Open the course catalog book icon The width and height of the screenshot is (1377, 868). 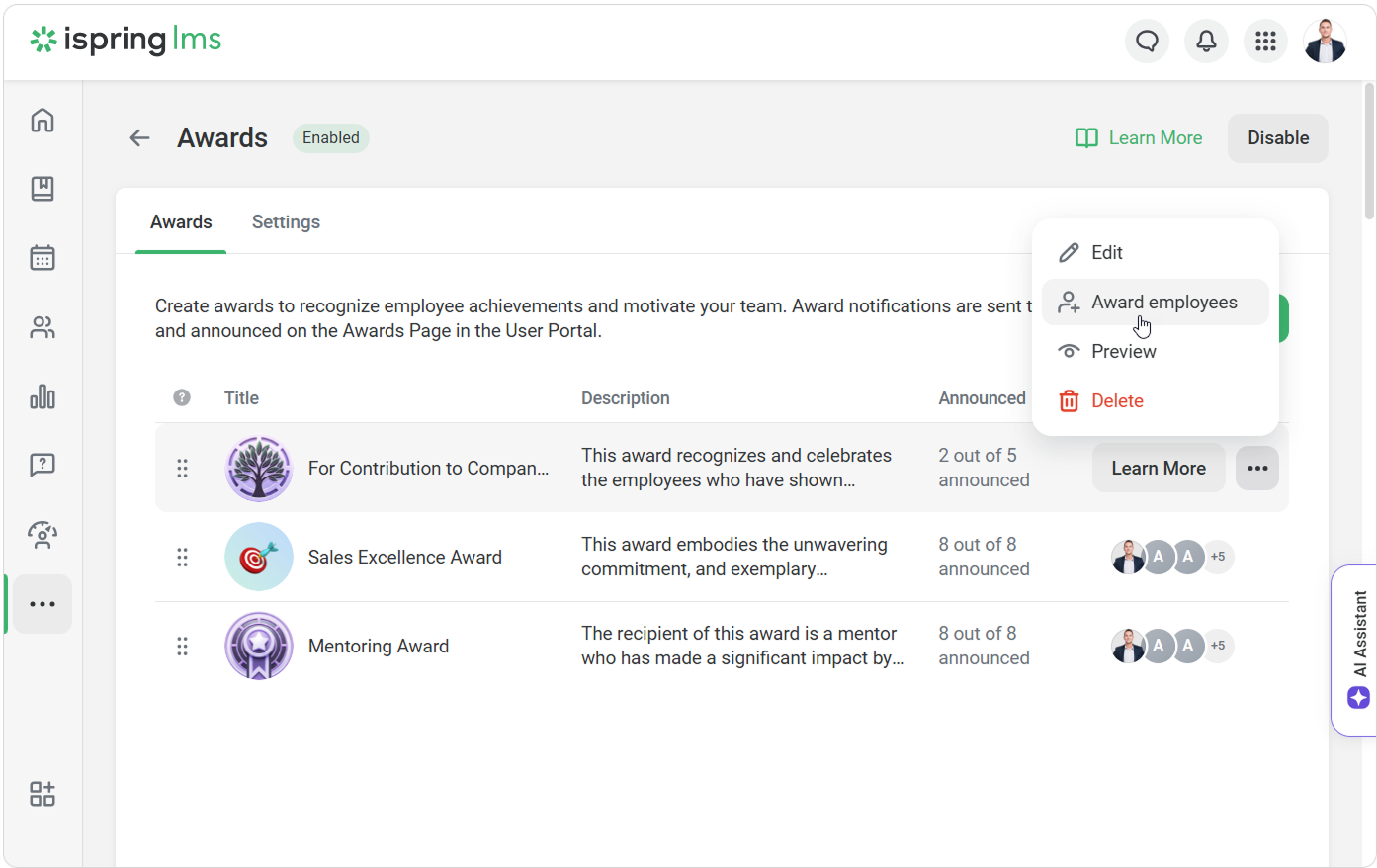coord(43,189)
